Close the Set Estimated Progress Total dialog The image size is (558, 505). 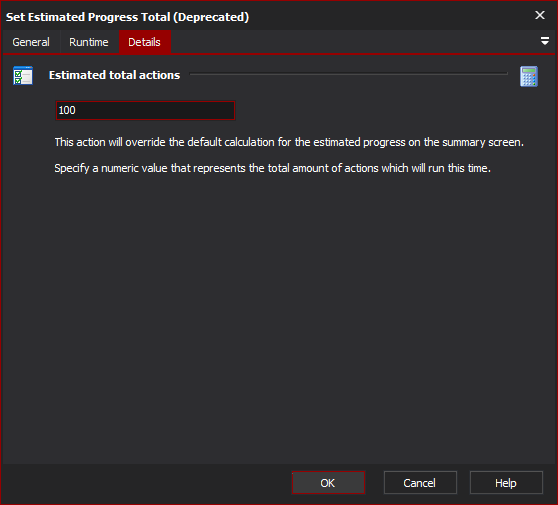539,15
